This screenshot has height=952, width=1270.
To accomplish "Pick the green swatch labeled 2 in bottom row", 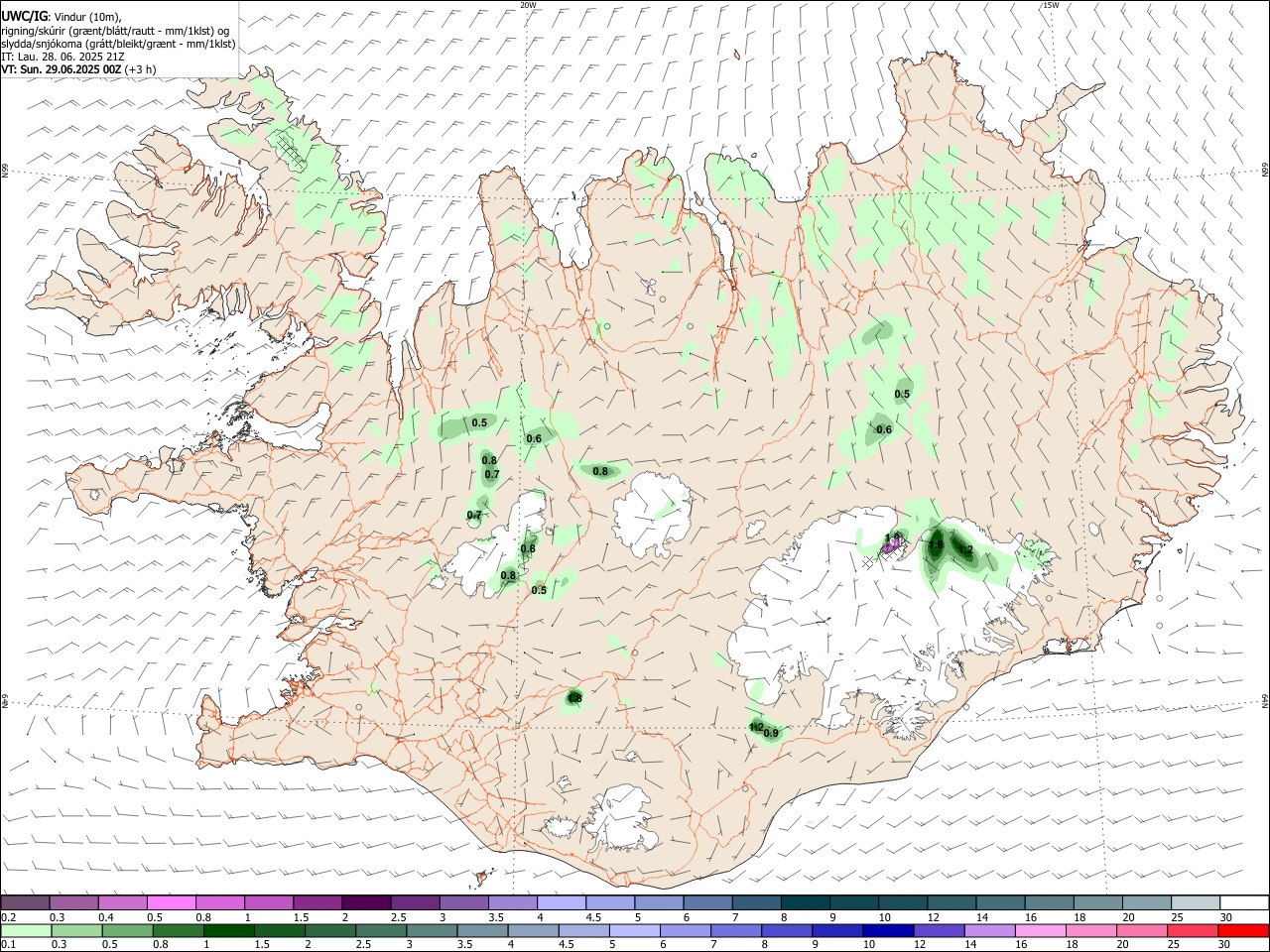I will [x=329, y=930].
